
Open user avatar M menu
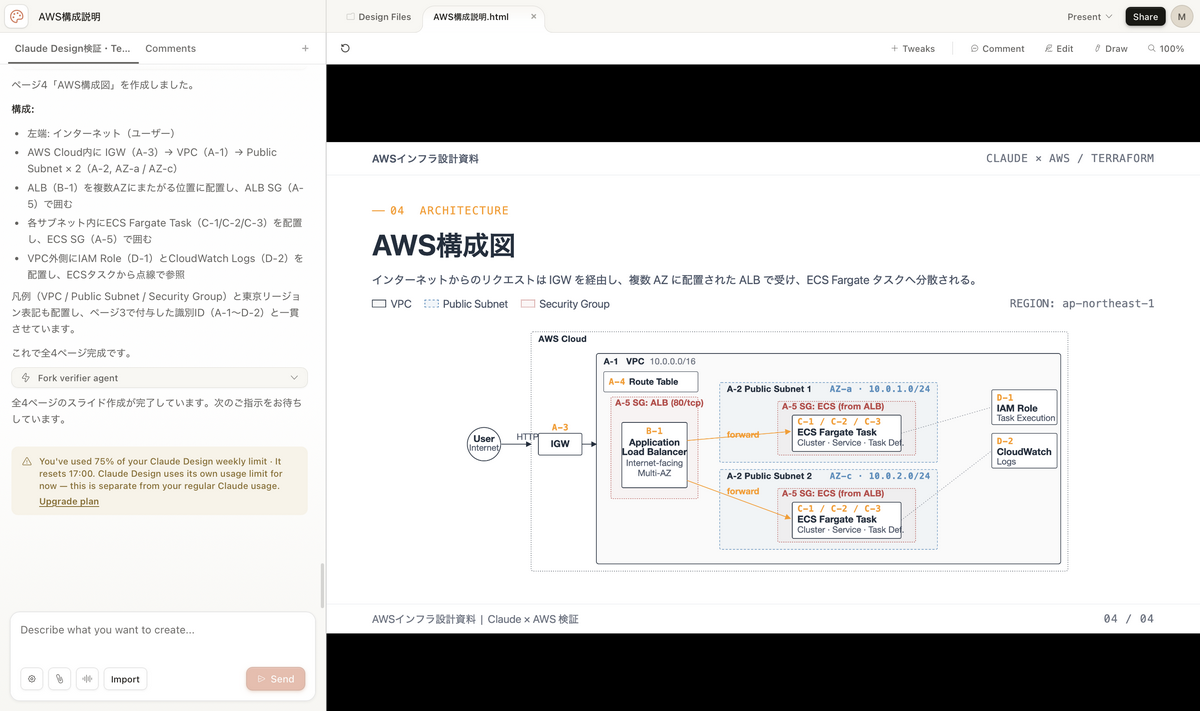click(x=1182, y=16)
